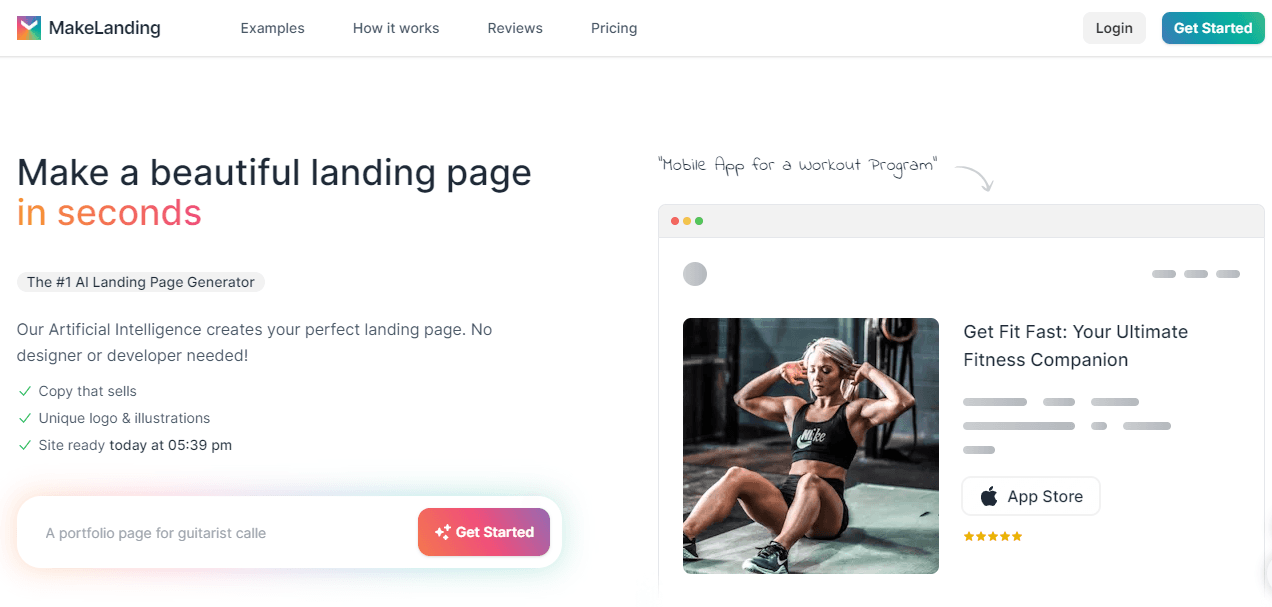
Task: Click the checkmark next to Unique logo & illustrations
Action: (25, 418)
